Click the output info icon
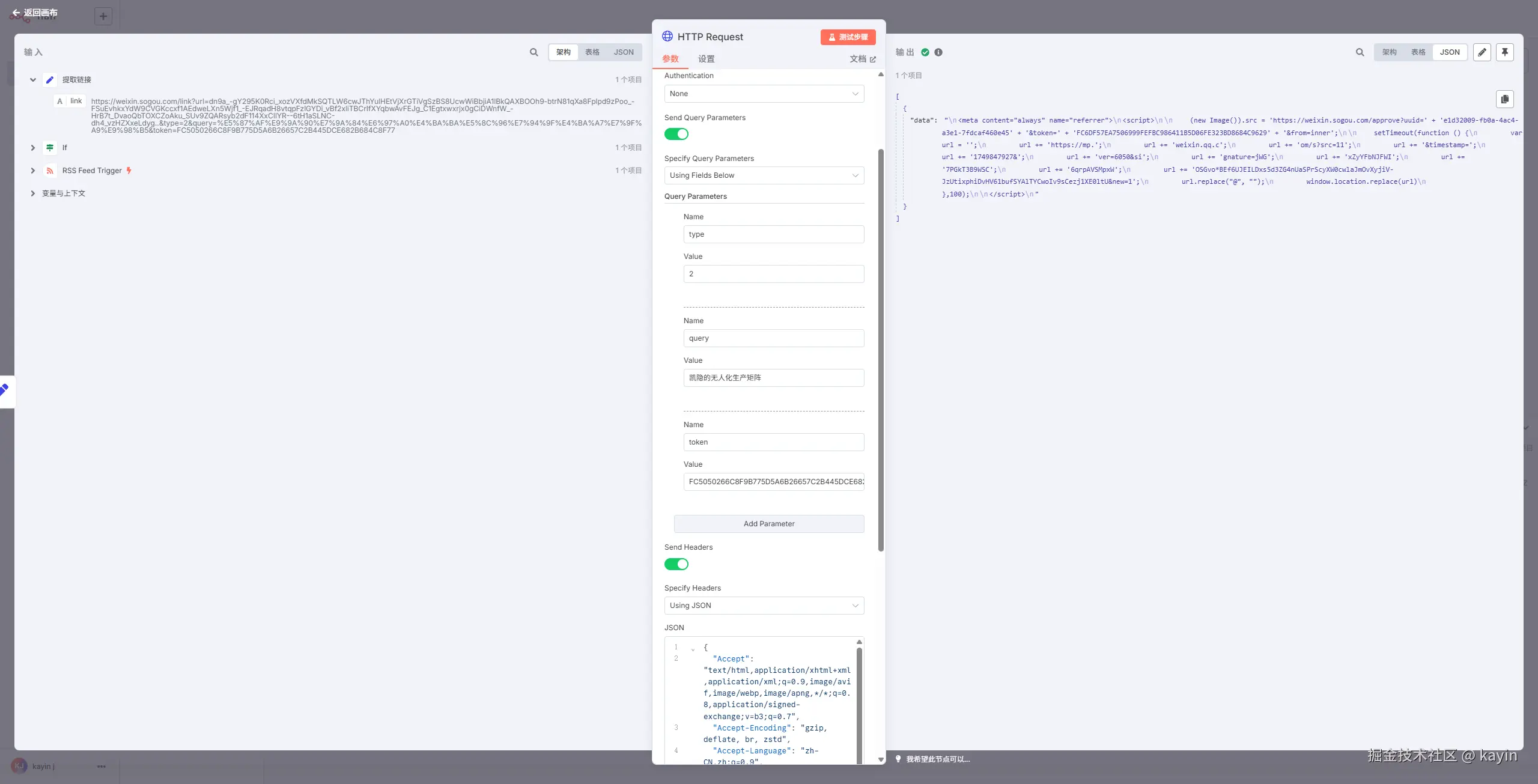Viewport: 1538px width, 784px height. coord(938,52)
